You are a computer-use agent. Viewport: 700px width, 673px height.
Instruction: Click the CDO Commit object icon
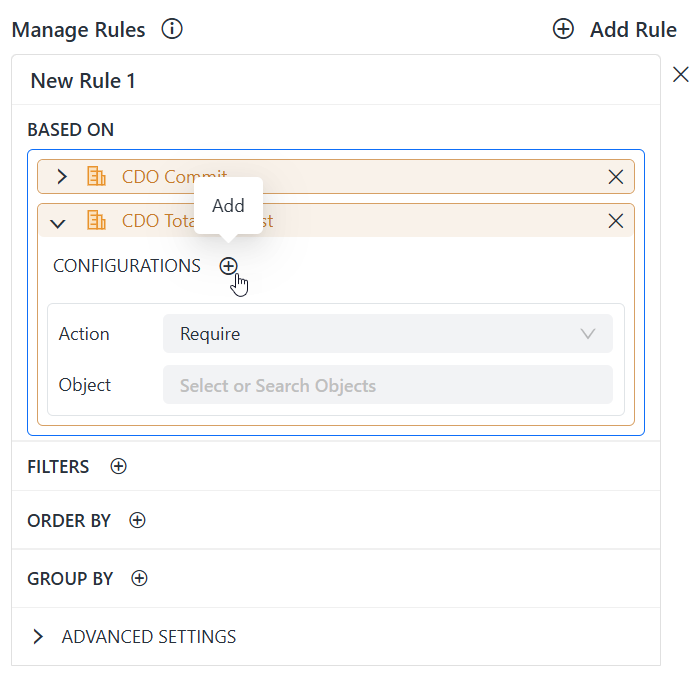pos(97,177)
